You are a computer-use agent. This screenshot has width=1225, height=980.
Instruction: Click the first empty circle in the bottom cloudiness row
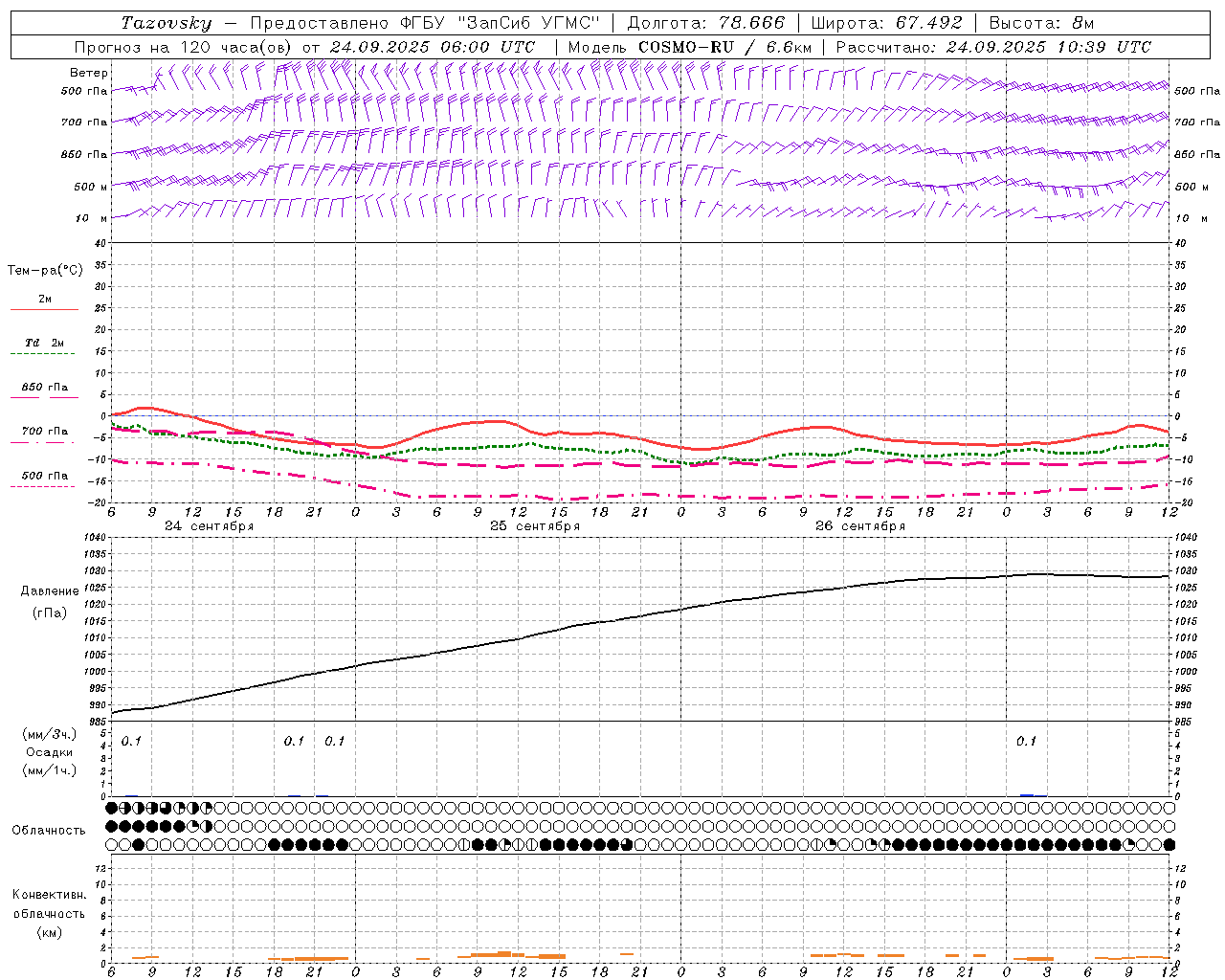(x=112, y=844)
